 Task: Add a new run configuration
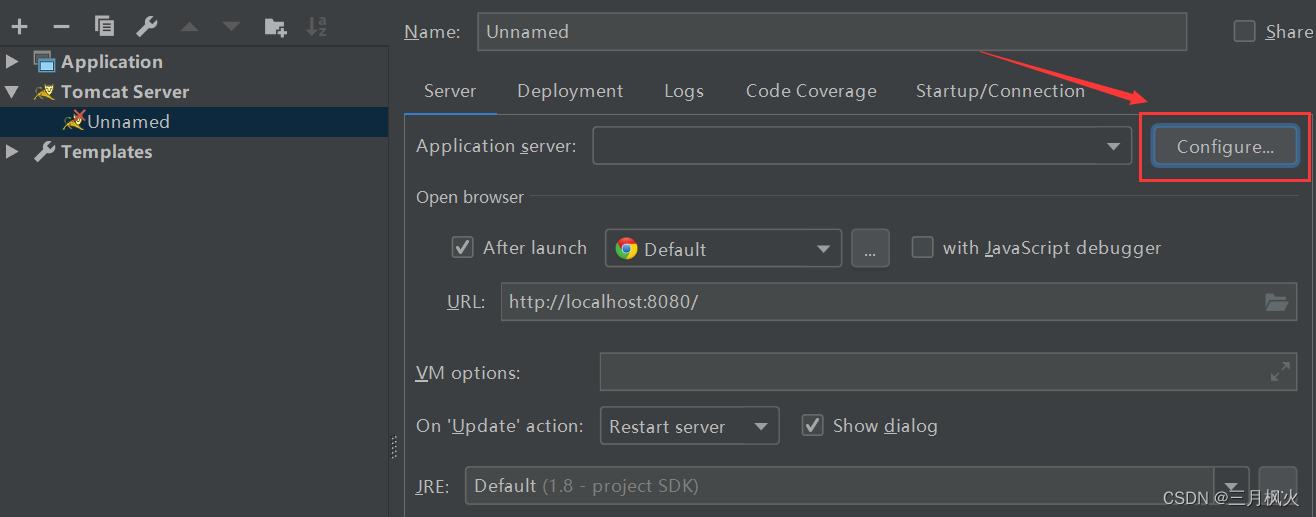[x=20, y=26]
